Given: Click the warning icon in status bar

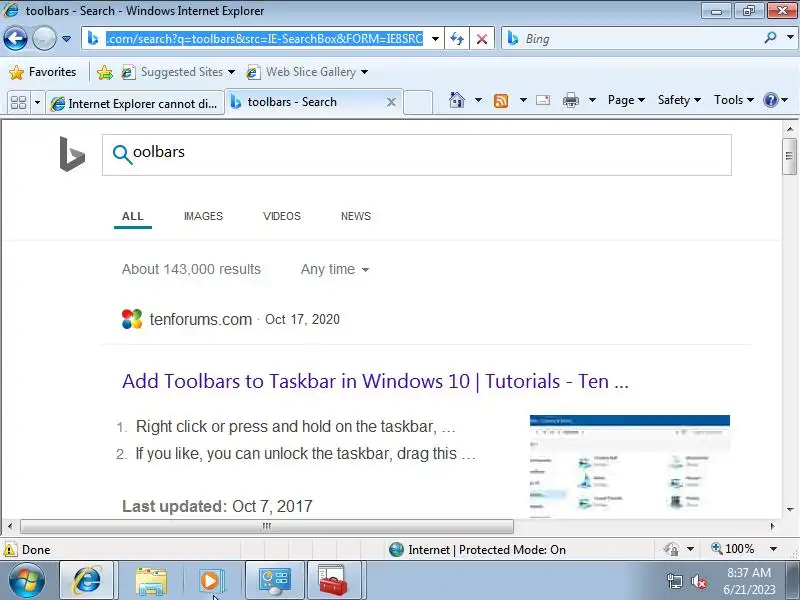Looking at the screenshot, I should (10, 549).
